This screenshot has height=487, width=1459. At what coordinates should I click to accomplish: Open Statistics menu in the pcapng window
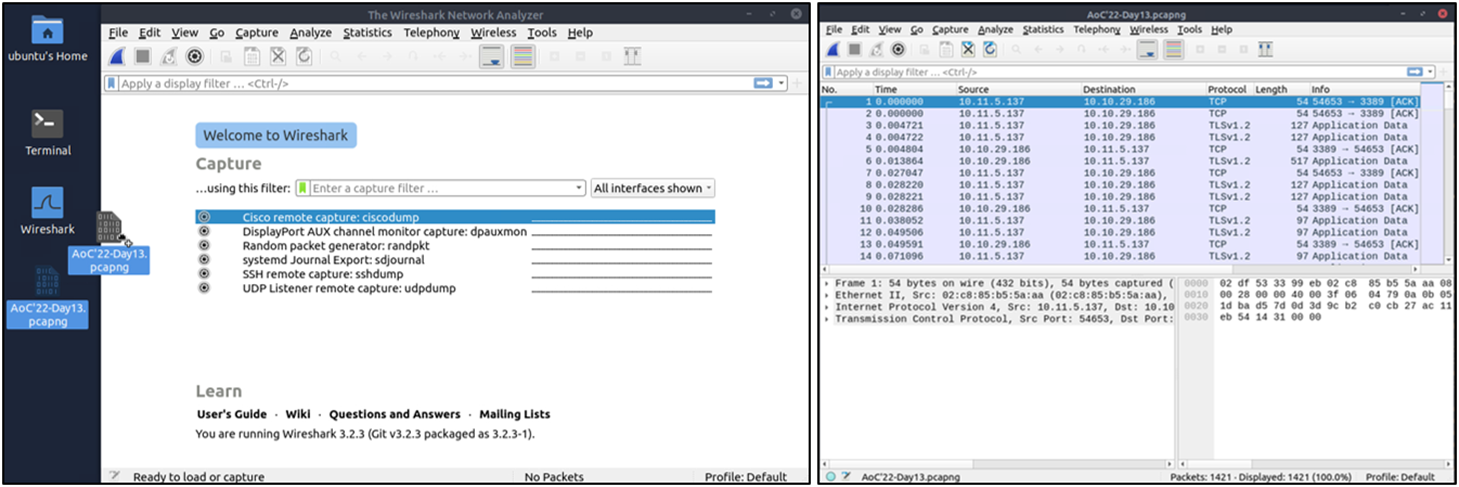[1043, 30]
